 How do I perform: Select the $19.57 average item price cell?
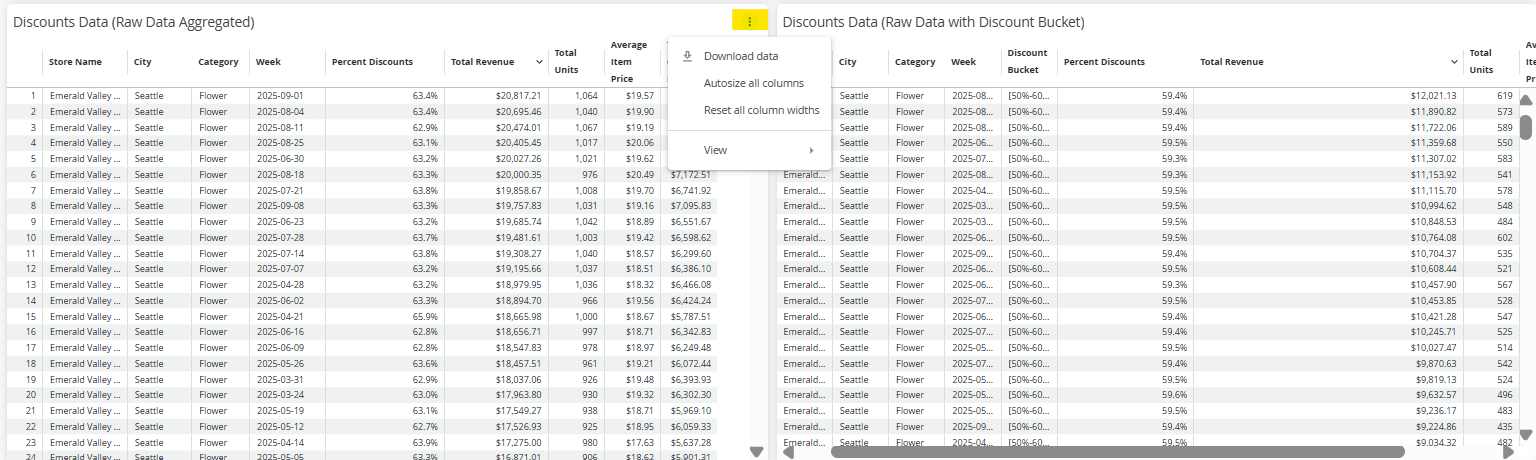tap(632, 96)
